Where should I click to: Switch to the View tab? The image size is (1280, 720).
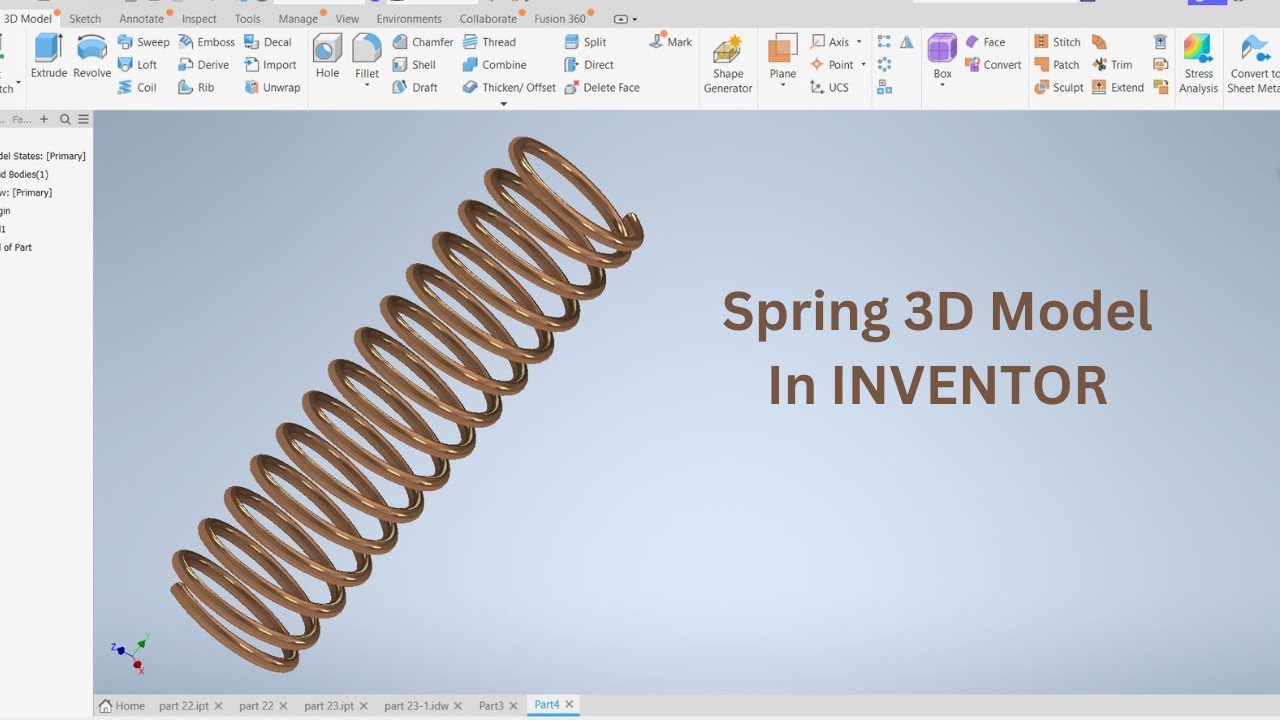(x=347, y=19)
